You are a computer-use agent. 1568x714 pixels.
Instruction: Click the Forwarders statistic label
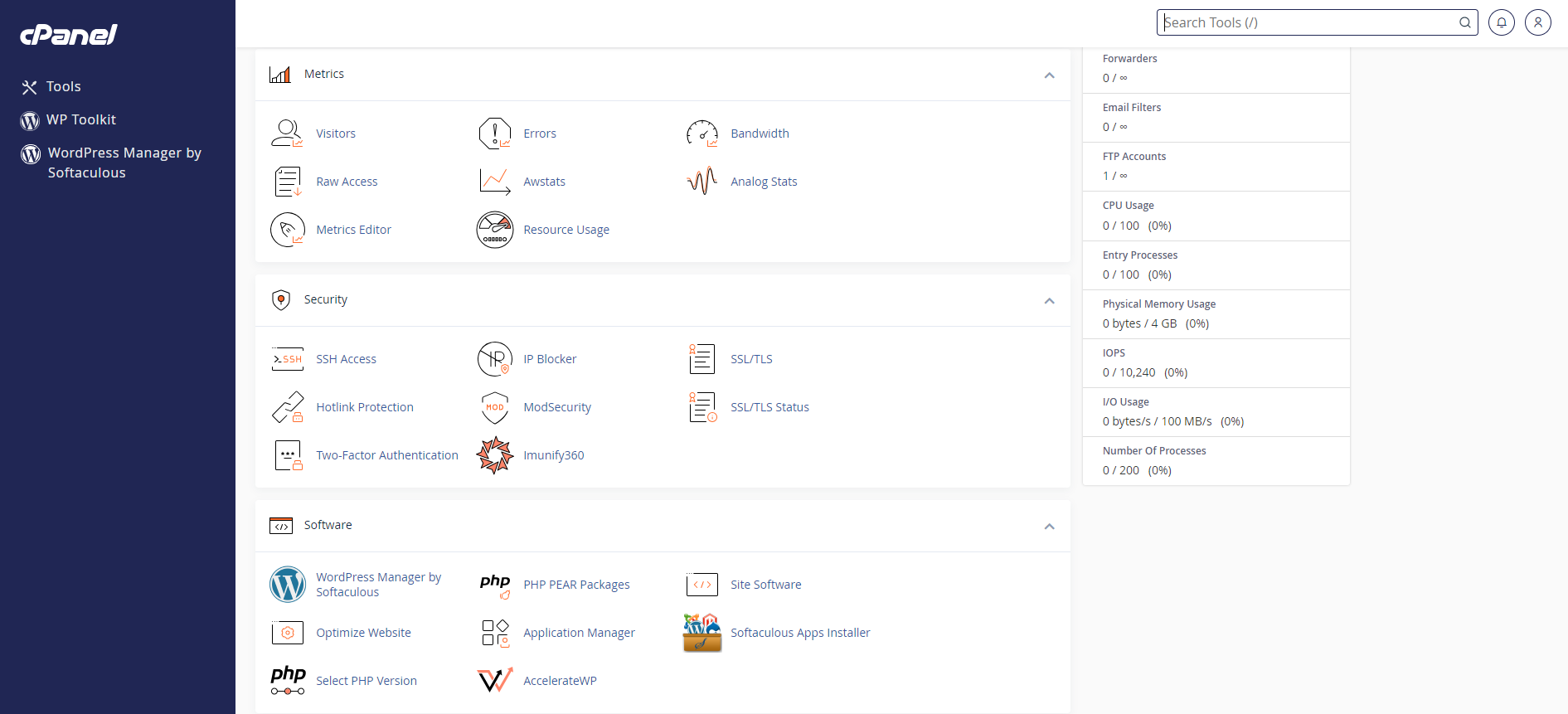(x=1129, y=59)
